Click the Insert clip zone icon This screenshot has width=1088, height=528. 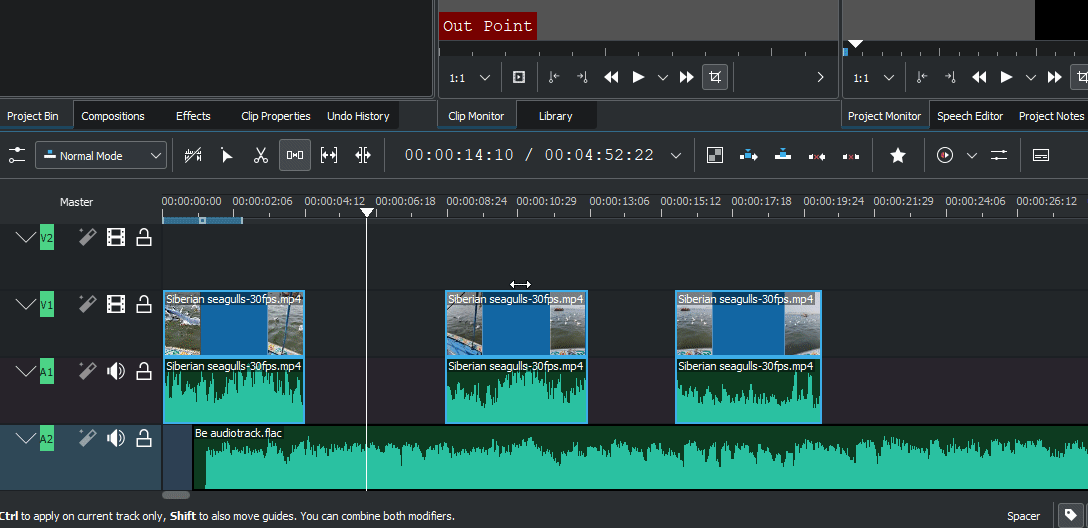click(749, 155)
